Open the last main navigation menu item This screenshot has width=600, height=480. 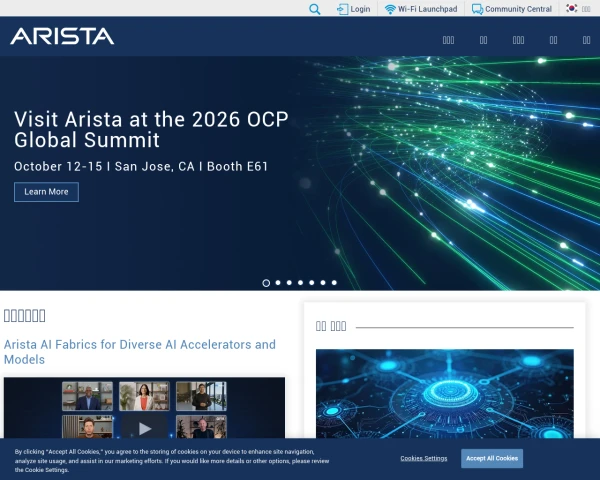pos(587,40)
